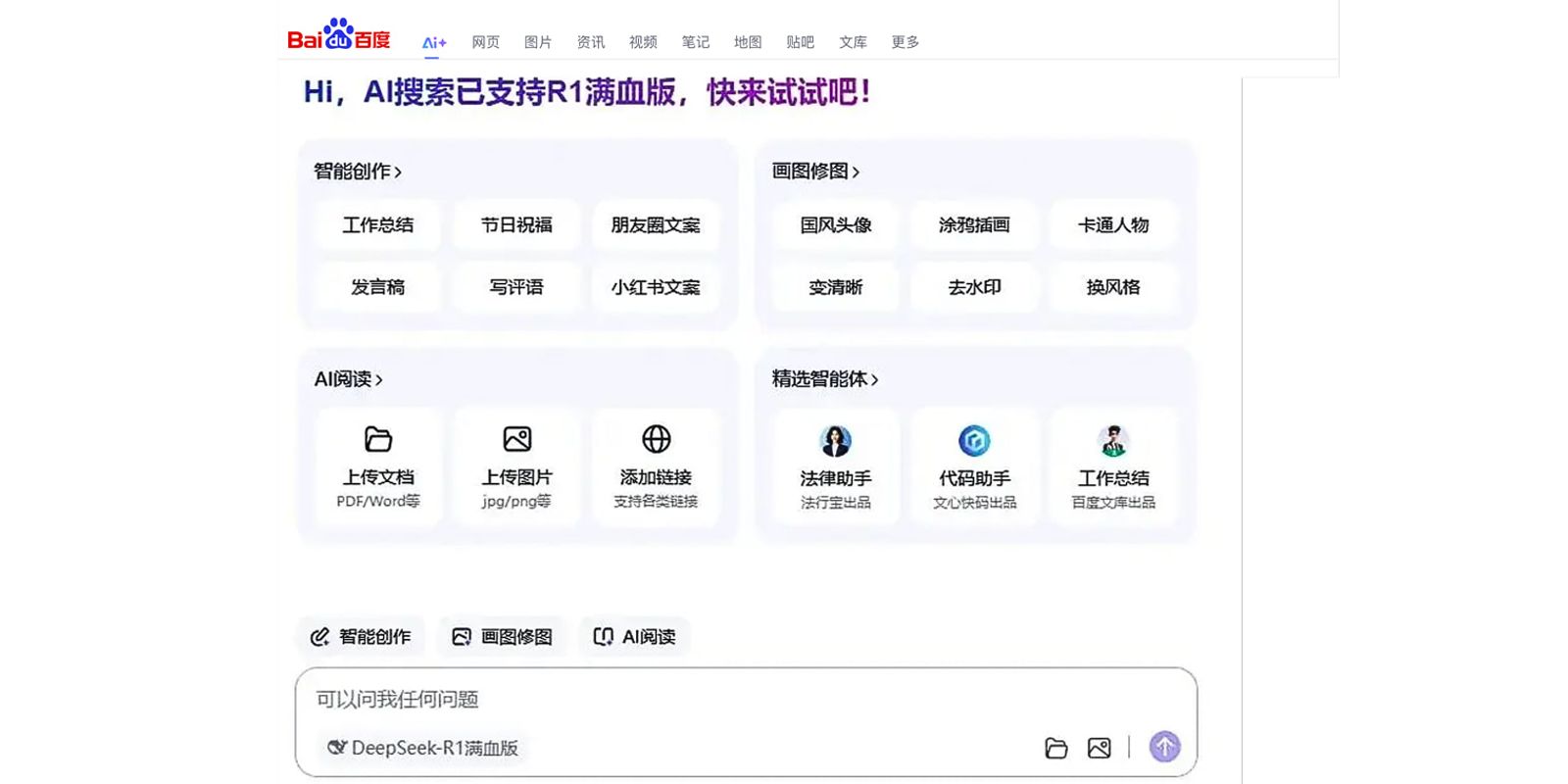Choose the 节日祝福 template
Image resolution: width=1568 pixels, height=784 pixels.
[516, 225]
